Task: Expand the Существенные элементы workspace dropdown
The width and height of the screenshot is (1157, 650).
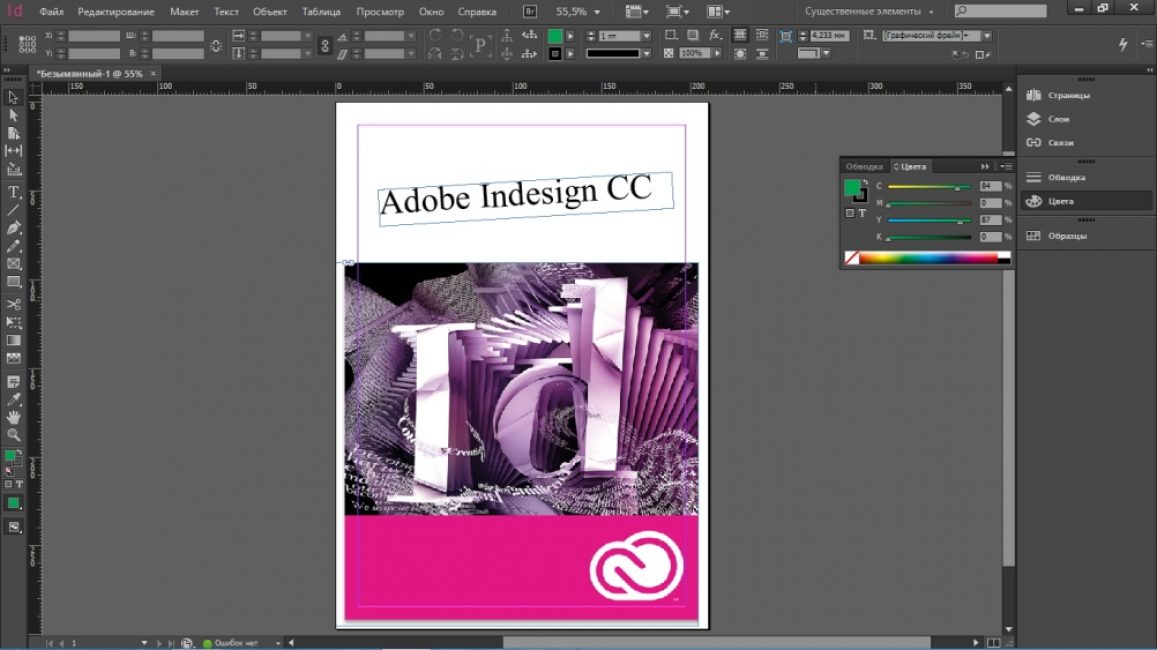Action: click(870, 12)
